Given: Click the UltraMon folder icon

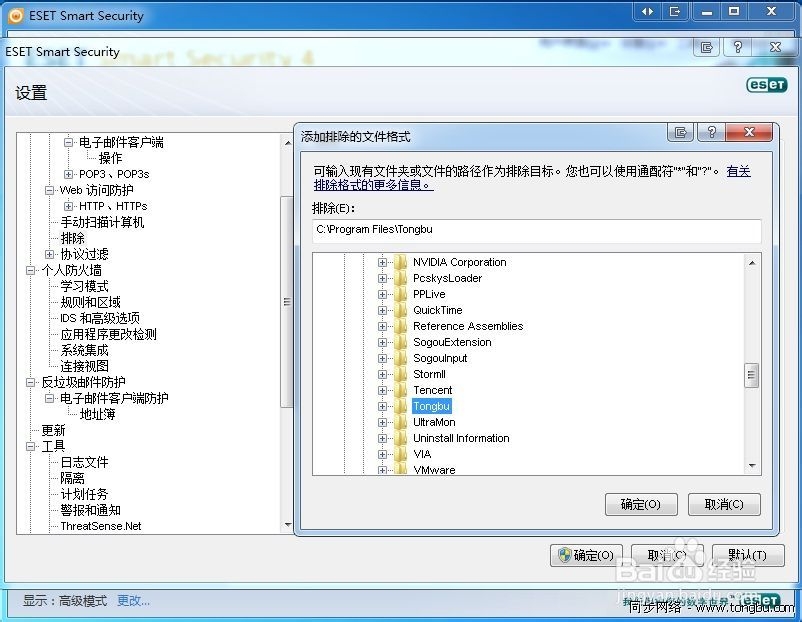Looking at the screenshot, I should tap(400, 422).
